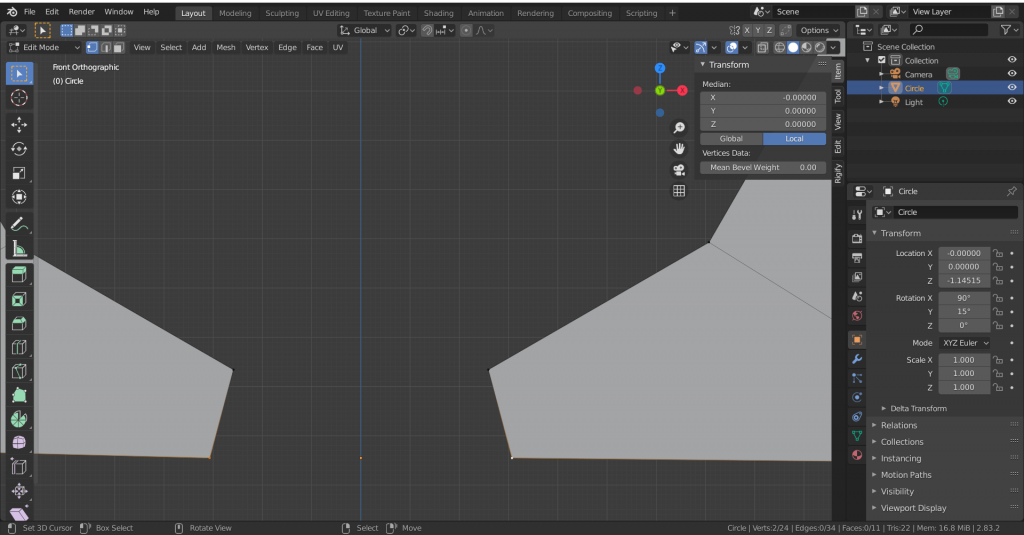Open the Global transform orientation dropdown
1024x535 pixels.
[364, 30]
